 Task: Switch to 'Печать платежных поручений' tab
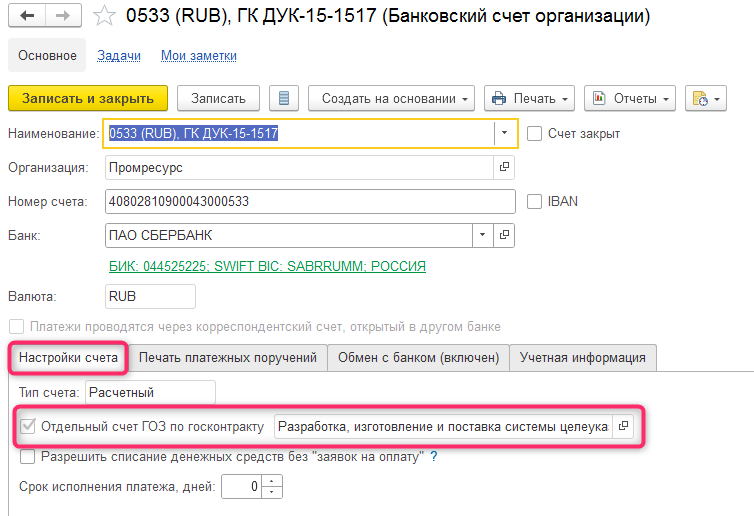(228, 357)
